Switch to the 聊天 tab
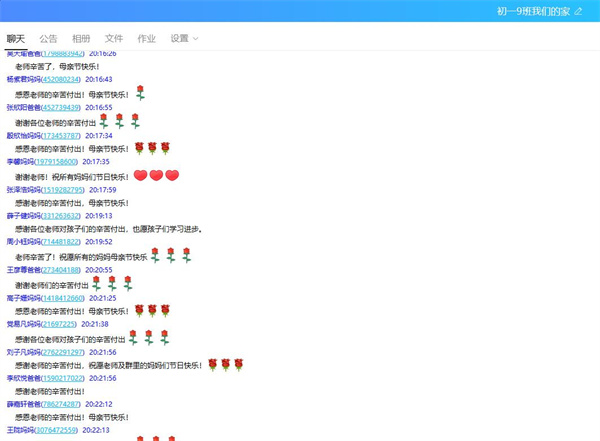This screenshot has height=441, width=600. (x=16, y=38)
